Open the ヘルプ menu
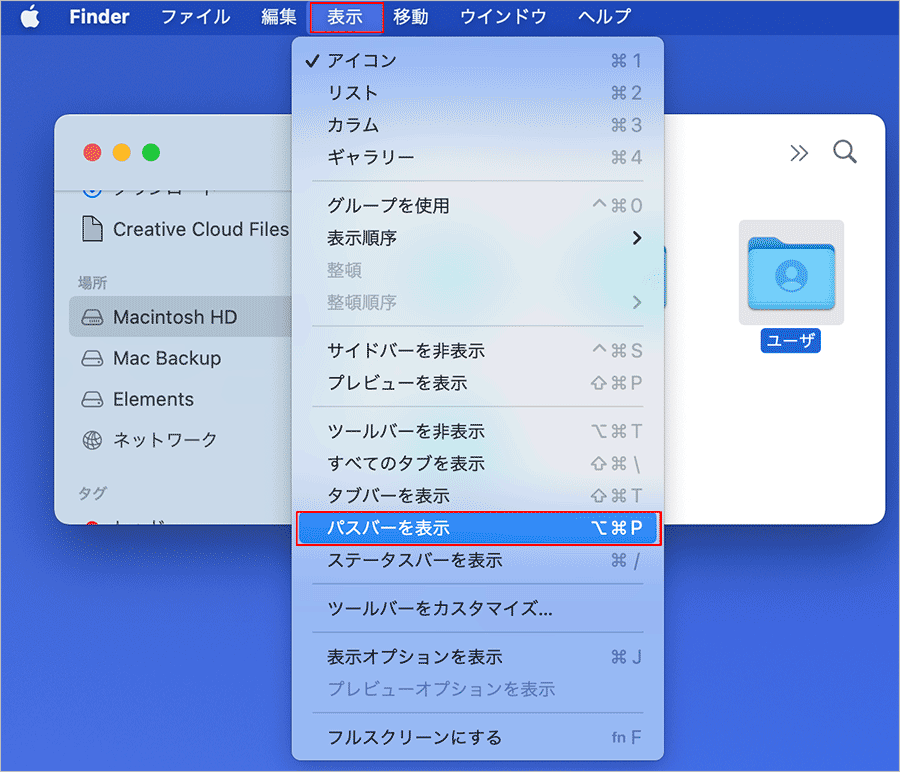 tap(604, 17)
